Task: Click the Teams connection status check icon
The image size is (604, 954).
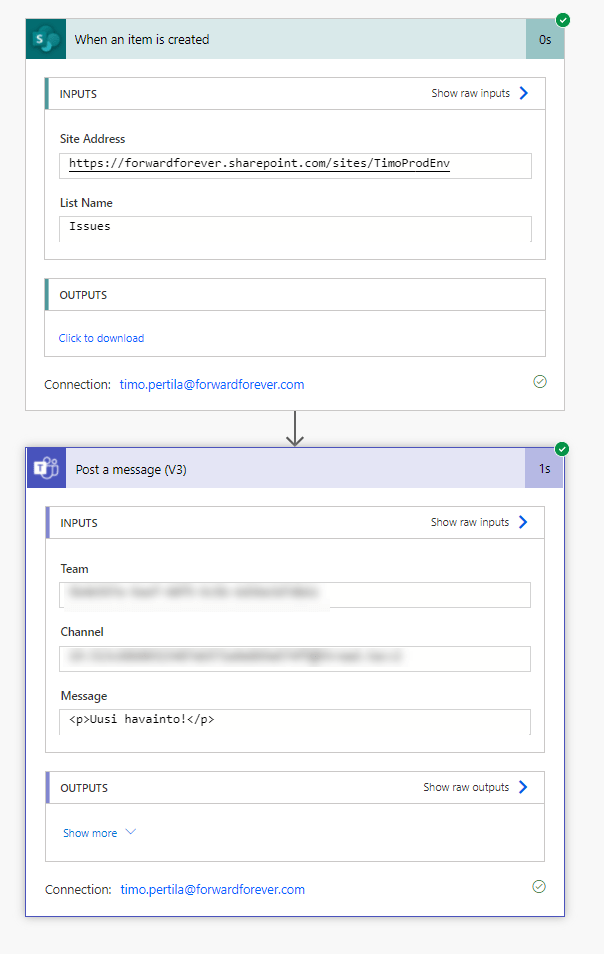Action: 540,887
